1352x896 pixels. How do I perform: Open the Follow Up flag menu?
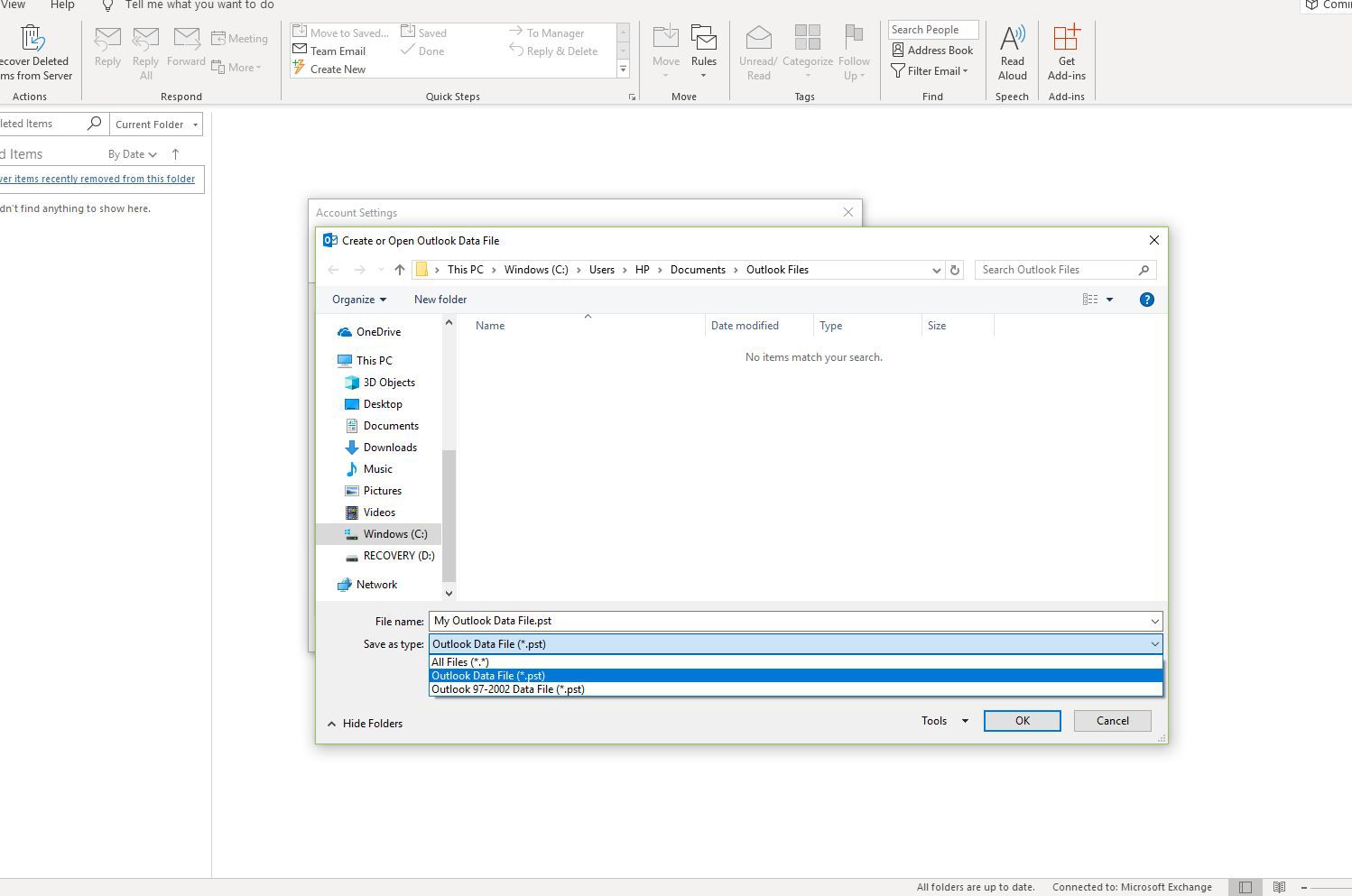click(854, 52)
